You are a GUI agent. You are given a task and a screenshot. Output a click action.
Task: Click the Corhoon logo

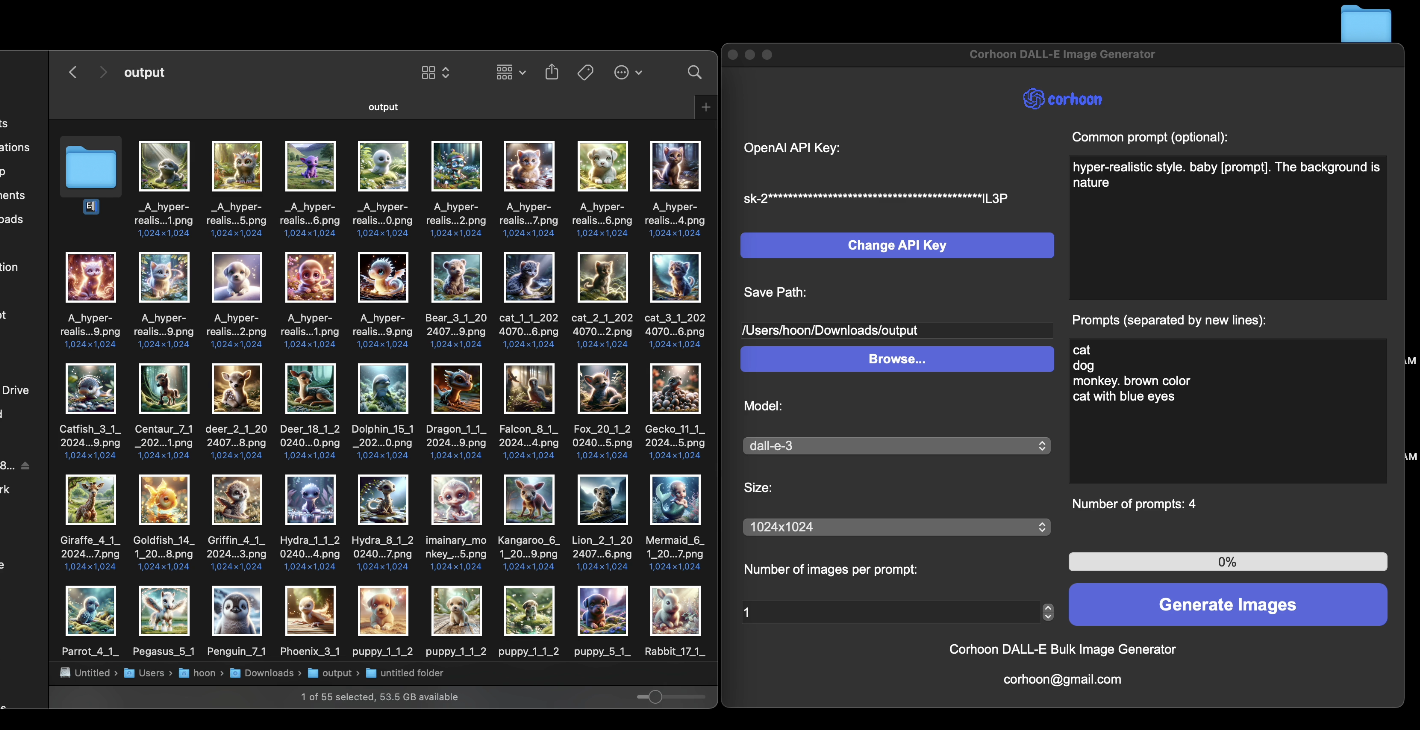click(1062, 99)
